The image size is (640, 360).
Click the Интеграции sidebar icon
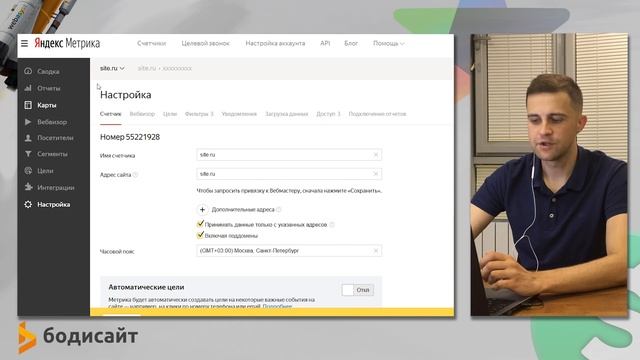click(x=28, y=187)
